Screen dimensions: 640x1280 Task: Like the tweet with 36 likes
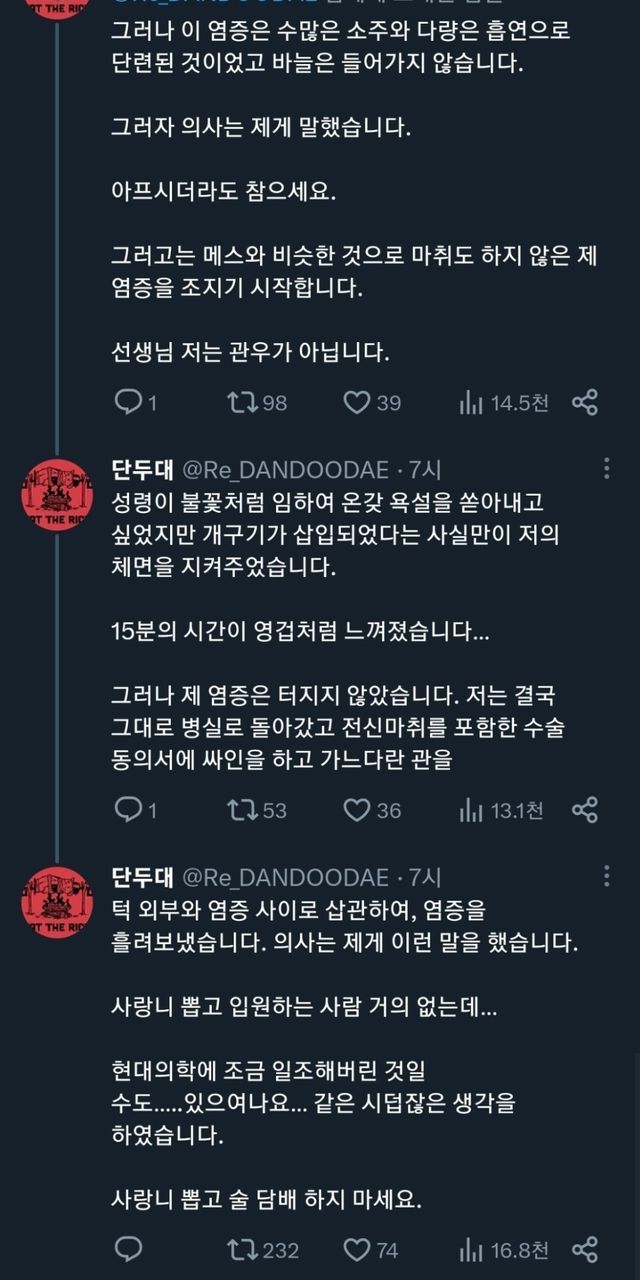(x=357, y=809)
